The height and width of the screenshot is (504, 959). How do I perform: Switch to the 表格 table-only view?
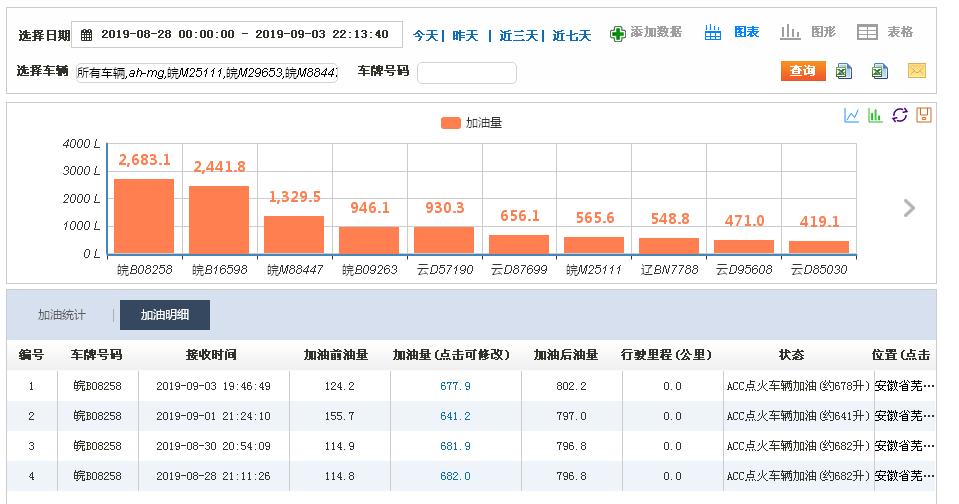pos(884,32)
